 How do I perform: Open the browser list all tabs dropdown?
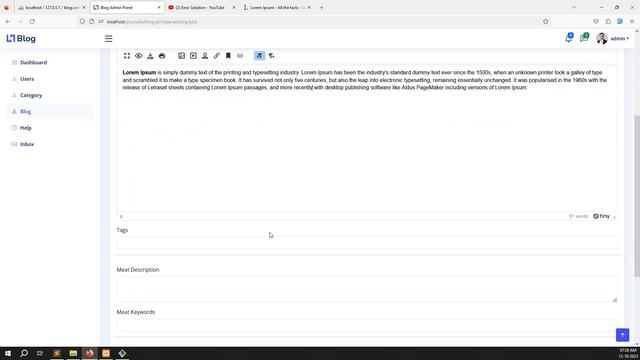click(x=573, y=7)
